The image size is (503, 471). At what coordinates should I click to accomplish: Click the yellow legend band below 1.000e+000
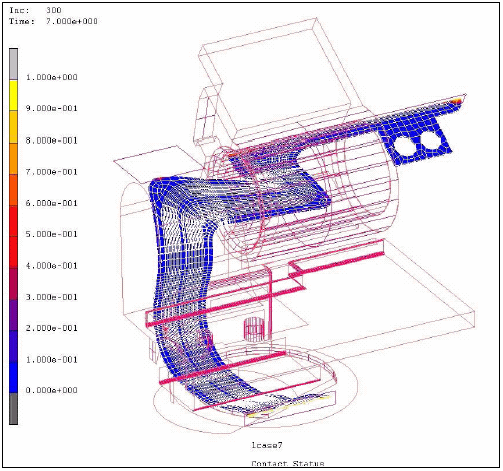coord(13,95)
